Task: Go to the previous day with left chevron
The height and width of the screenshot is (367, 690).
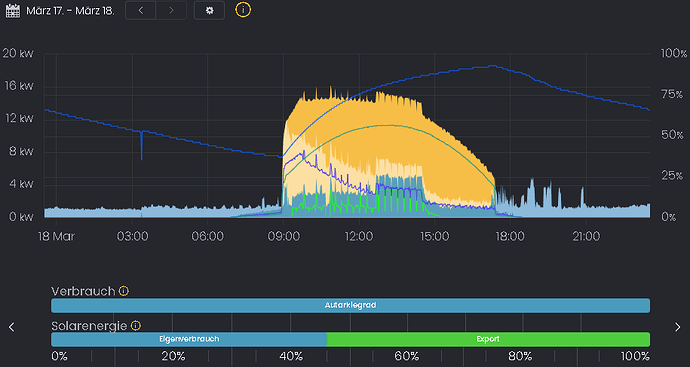Action: 141,10
